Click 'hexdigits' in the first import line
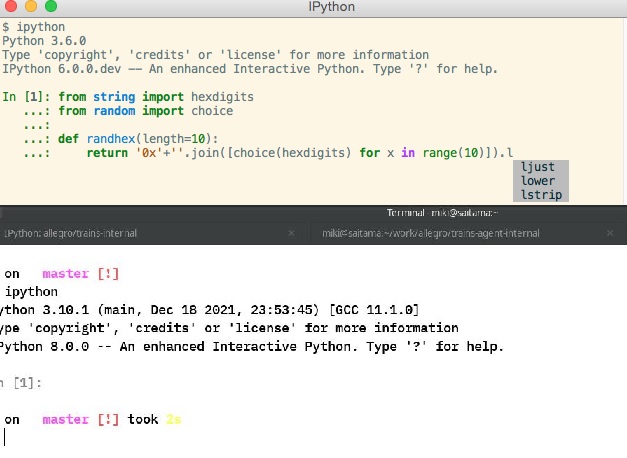This screenshot has height=458, width=627. click(222, 97)
